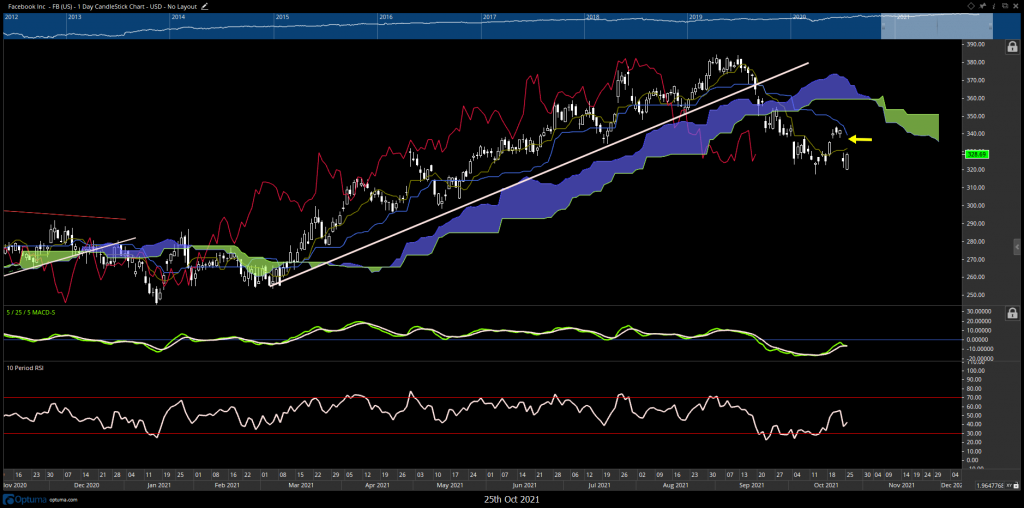Toggle the price scale lock icon
1024x508 pixels.
pos(1012,47)
